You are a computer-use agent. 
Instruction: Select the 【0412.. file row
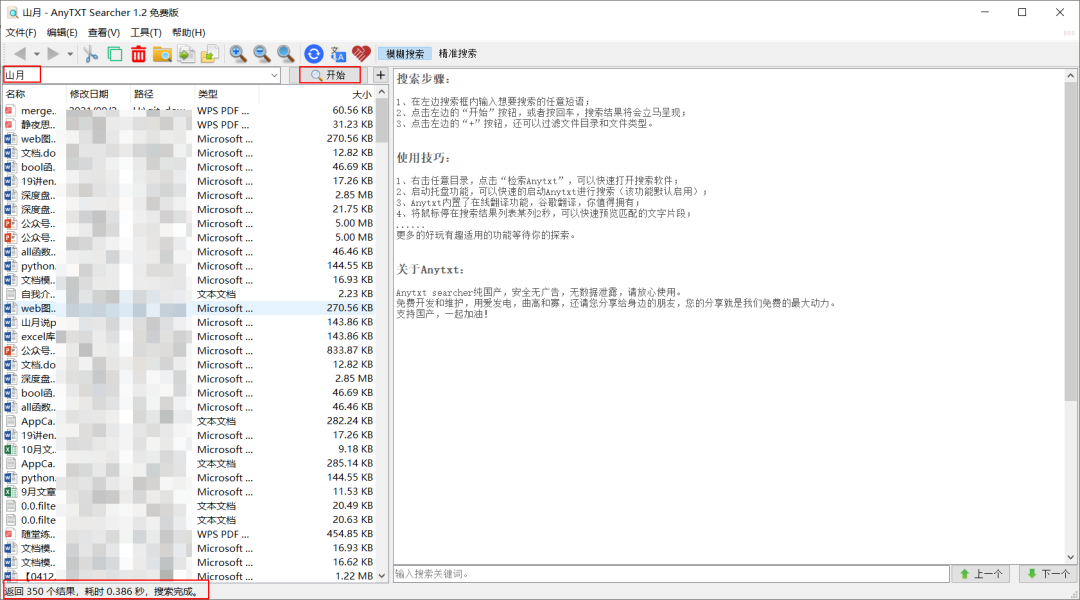point(189,577)
